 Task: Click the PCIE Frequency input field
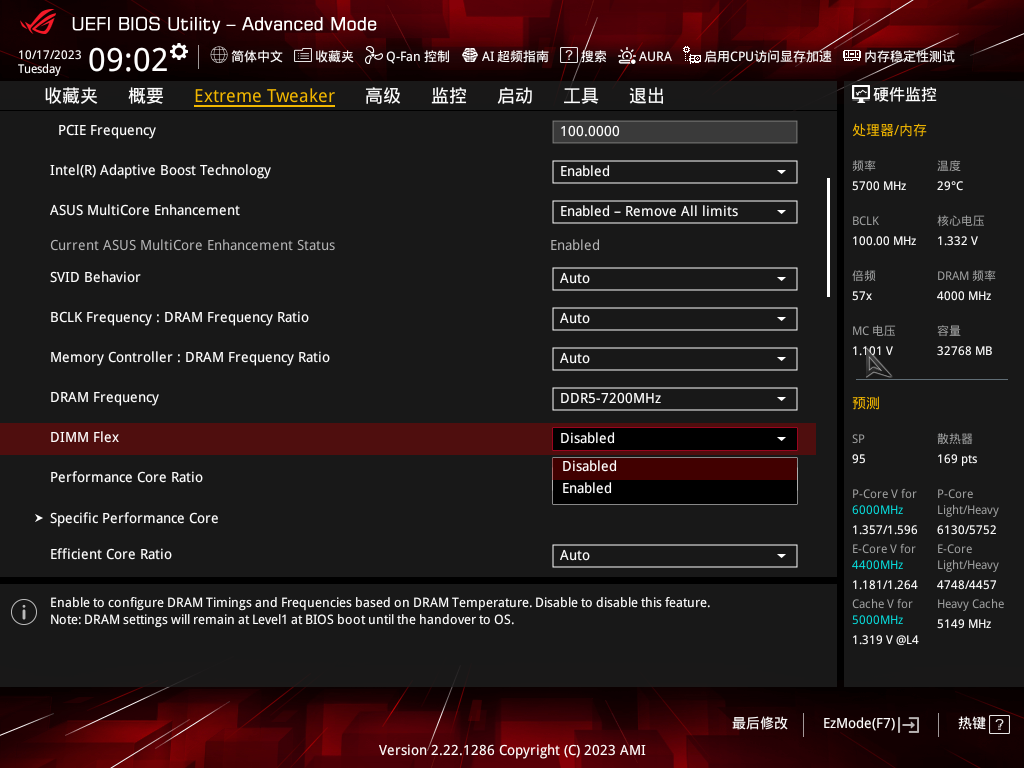click(674, 132)
